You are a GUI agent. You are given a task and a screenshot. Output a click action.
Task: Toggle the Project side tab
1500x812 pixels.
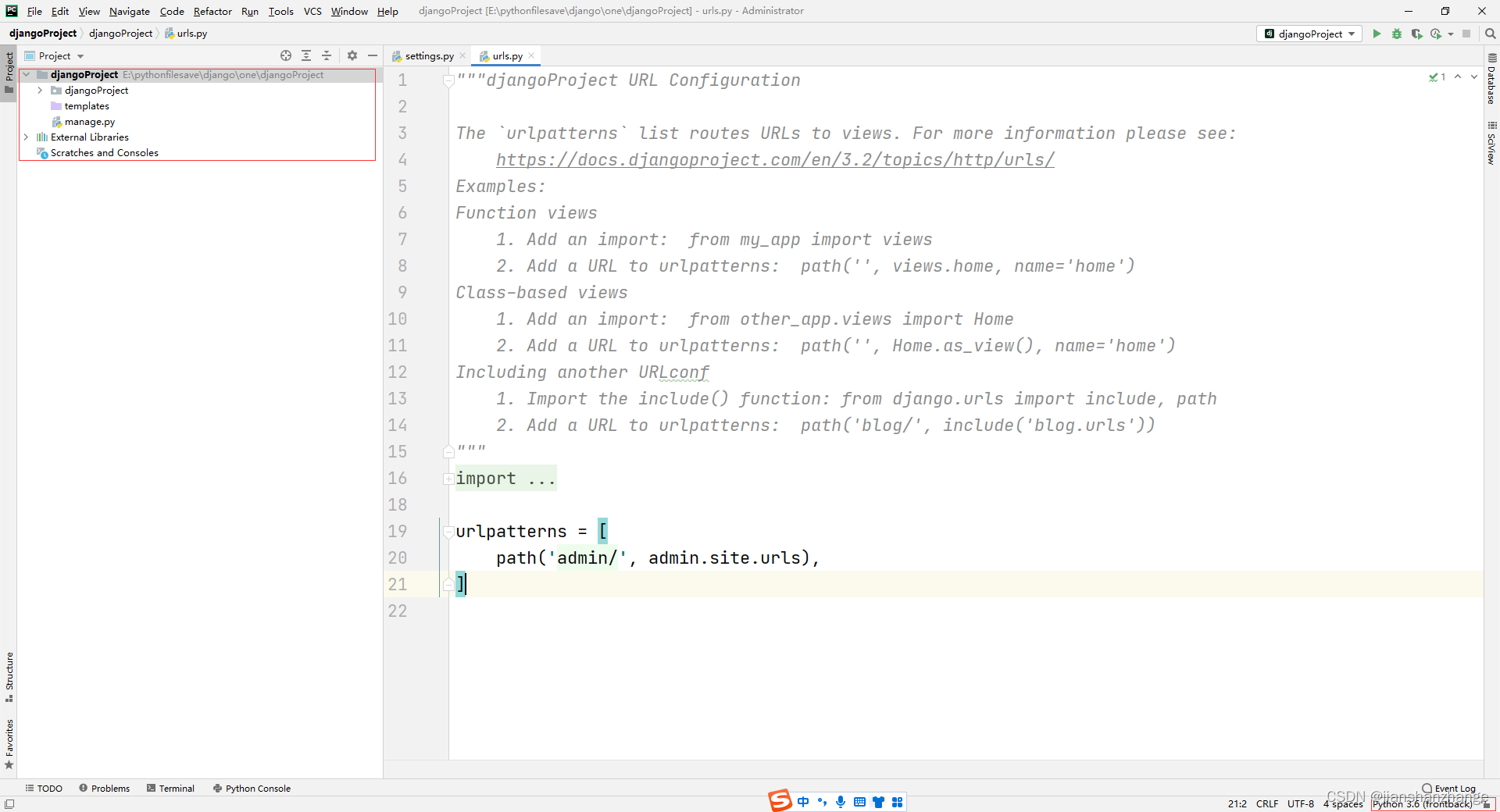click(9, 72)
